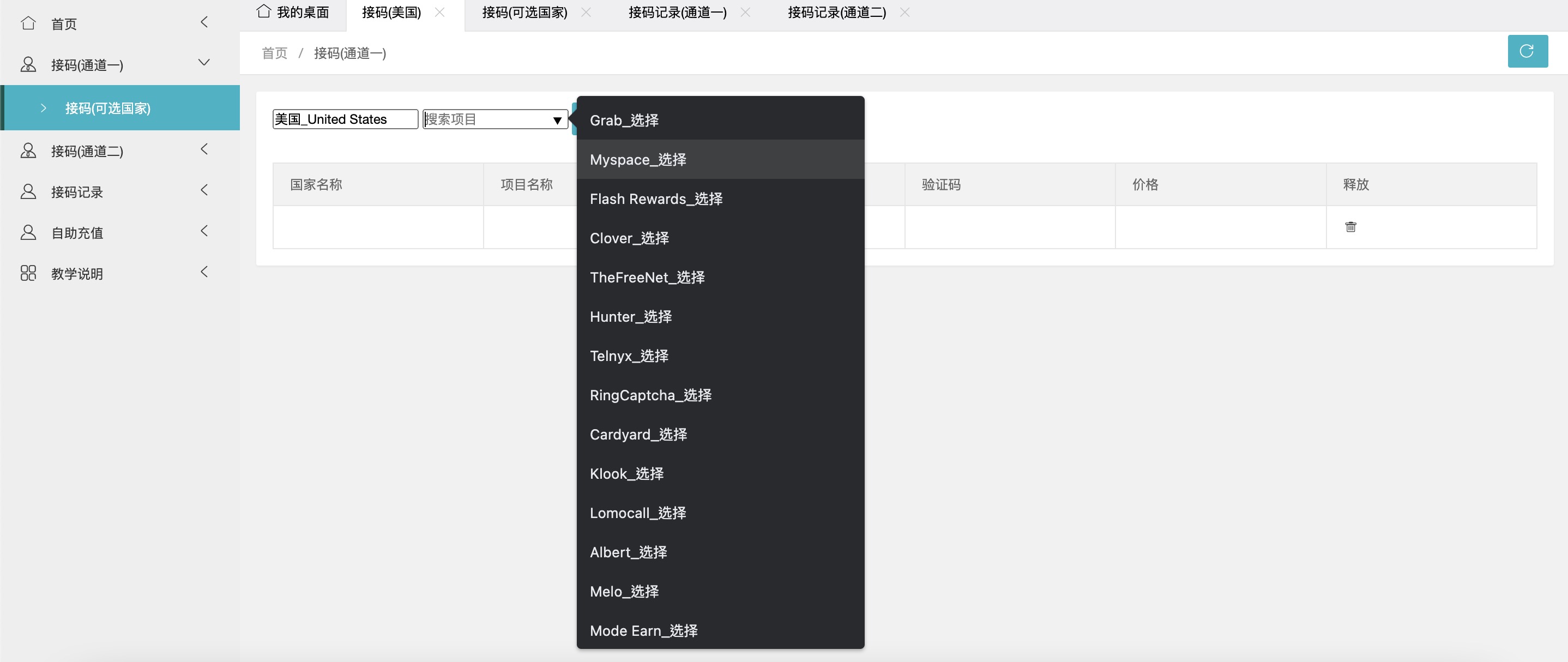This screenshot has width=1568, height=662.
Task: Choose TheFreeNet_选择 in the dropdown
Action: pyautogui.click(x=720, y=278)
